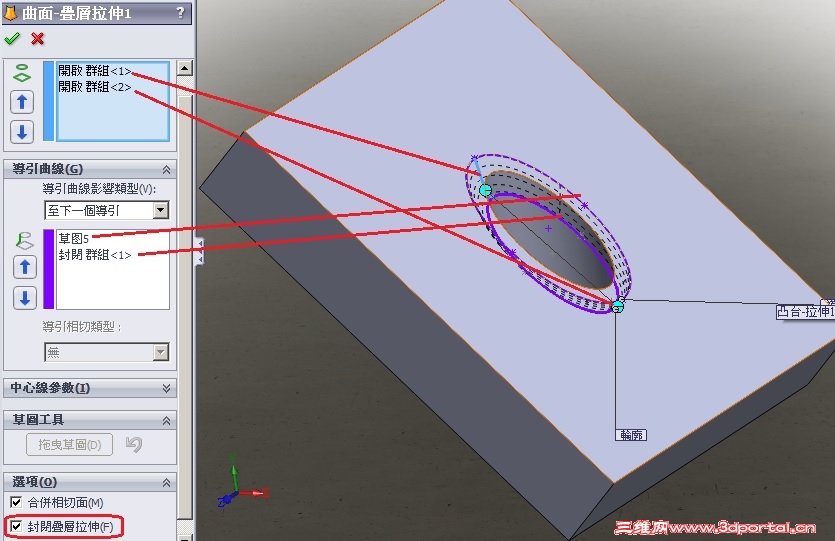Click the 拖曳草圖(D) button
Viewport: 835px width, 541px height.
[x=69, y=445]
